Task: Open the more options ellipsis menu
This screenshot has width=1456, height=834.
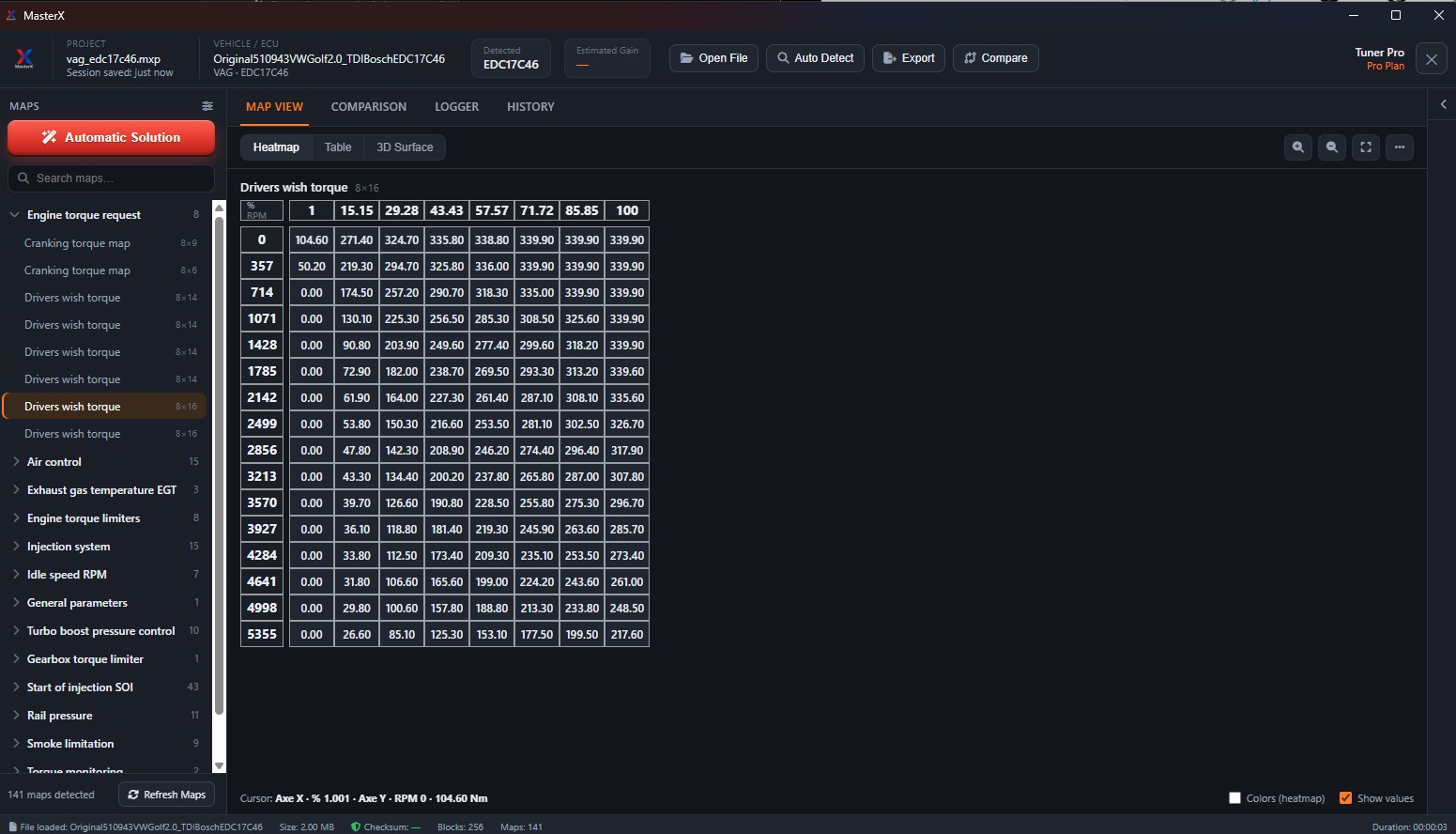Action: coord(1400,147)
